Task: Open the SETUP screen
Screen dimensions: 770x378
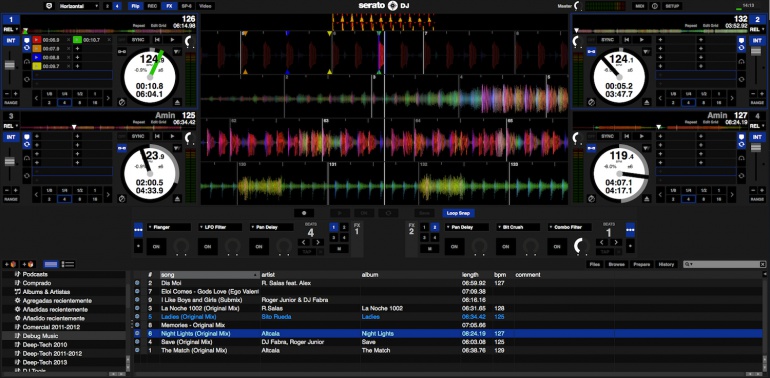Action: pos(672,6)
